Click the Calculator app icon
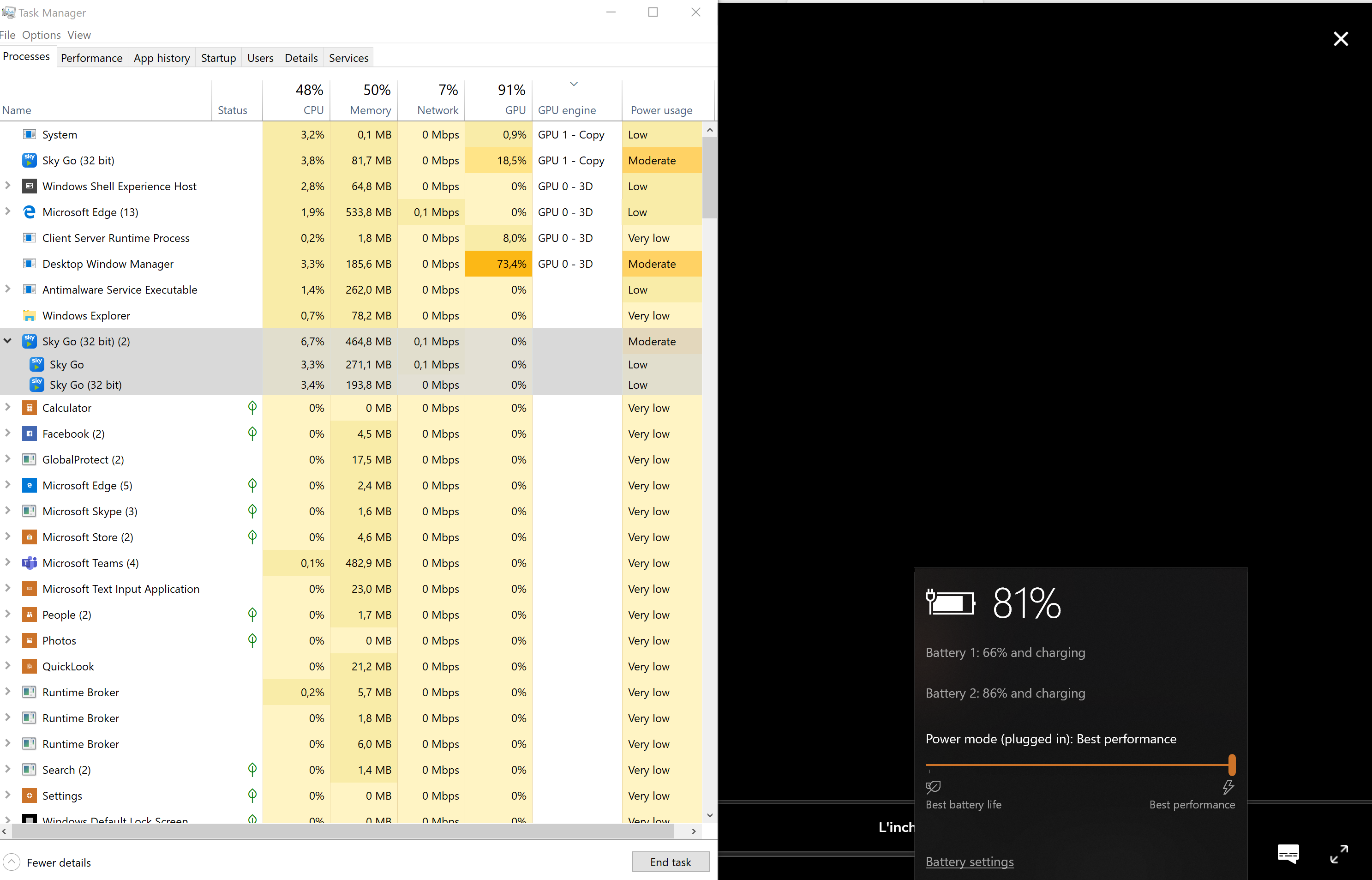 pos(29,408)
